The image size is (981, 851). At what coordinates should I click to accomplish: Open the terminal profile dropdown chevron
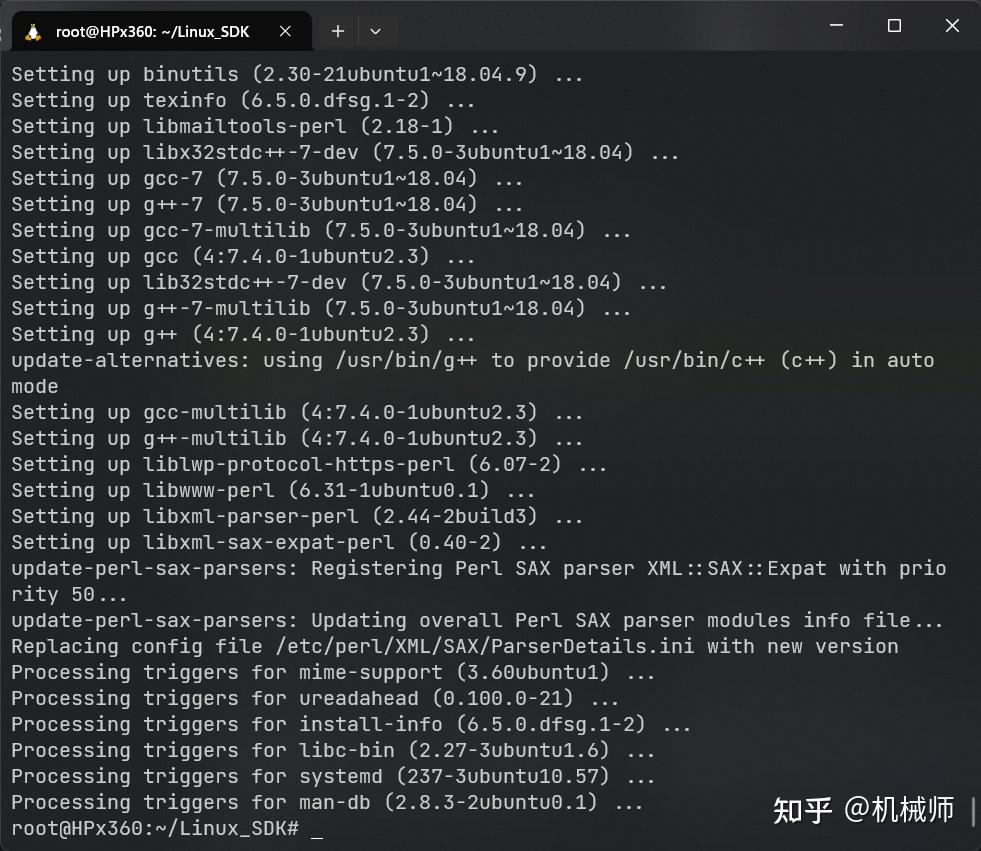tap(375, 30)
